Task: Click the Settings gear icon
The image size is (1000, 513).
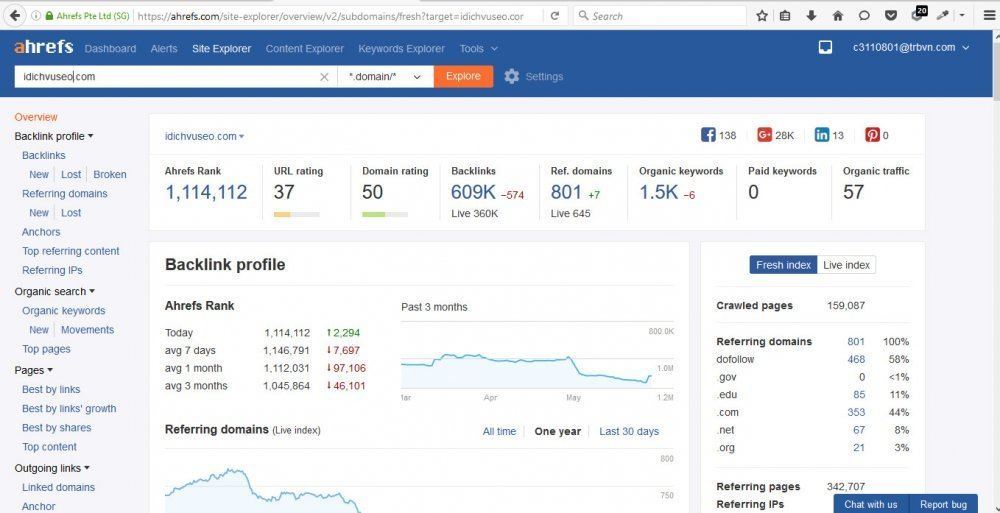Action: [x=511, y=77]
